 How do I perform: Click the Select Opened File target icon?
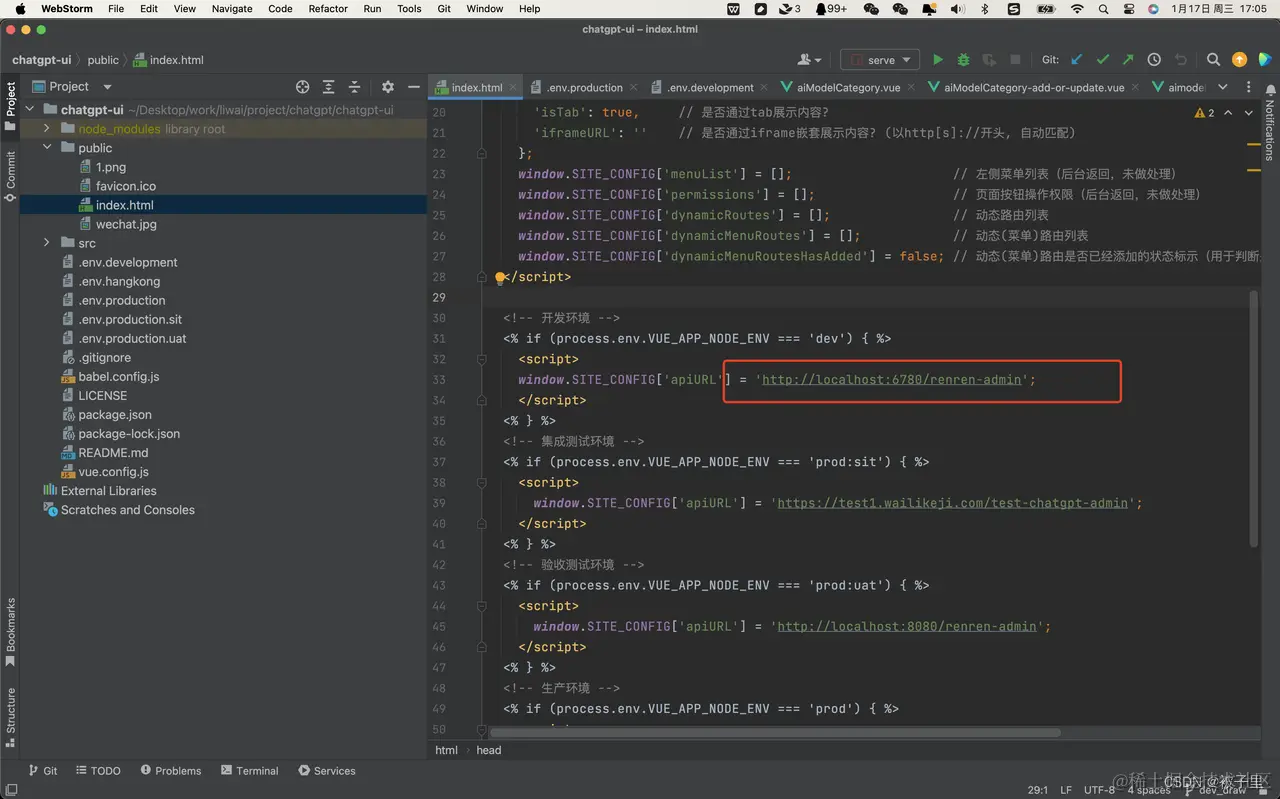pos(303,87)
